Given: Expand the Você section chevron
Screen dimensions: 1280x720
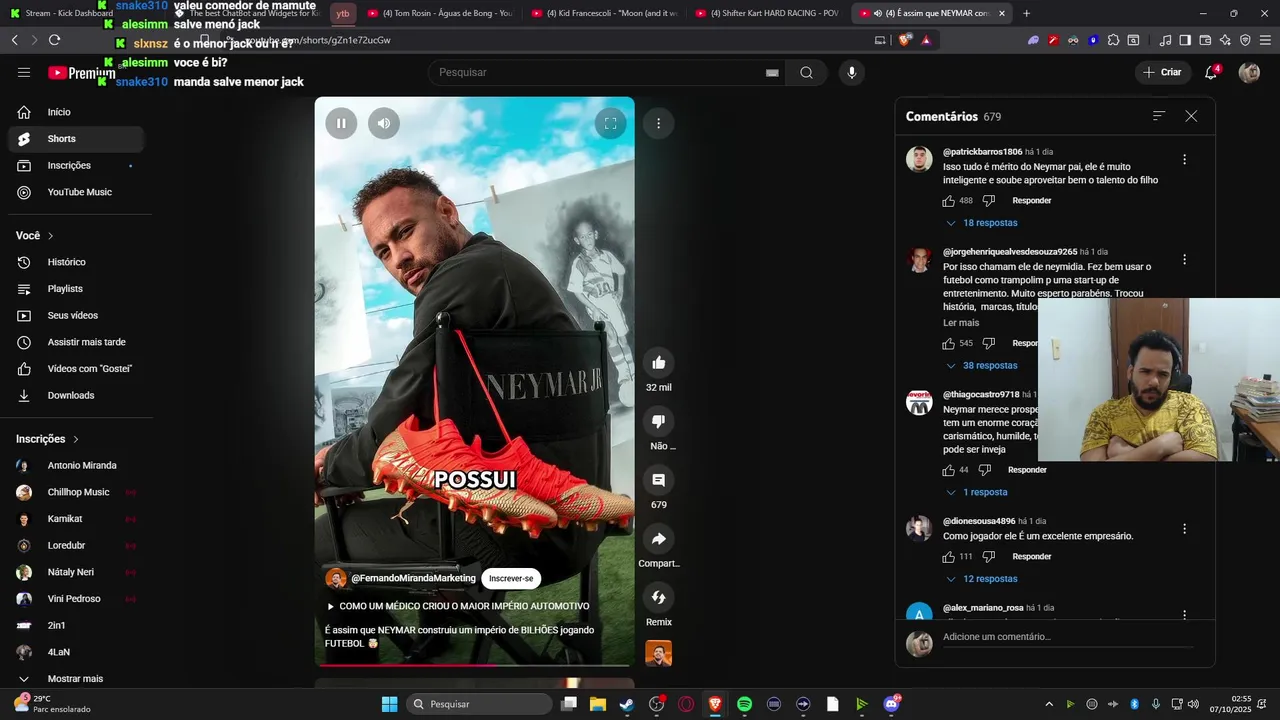Looking at the screenshot, I should [51, 236].
